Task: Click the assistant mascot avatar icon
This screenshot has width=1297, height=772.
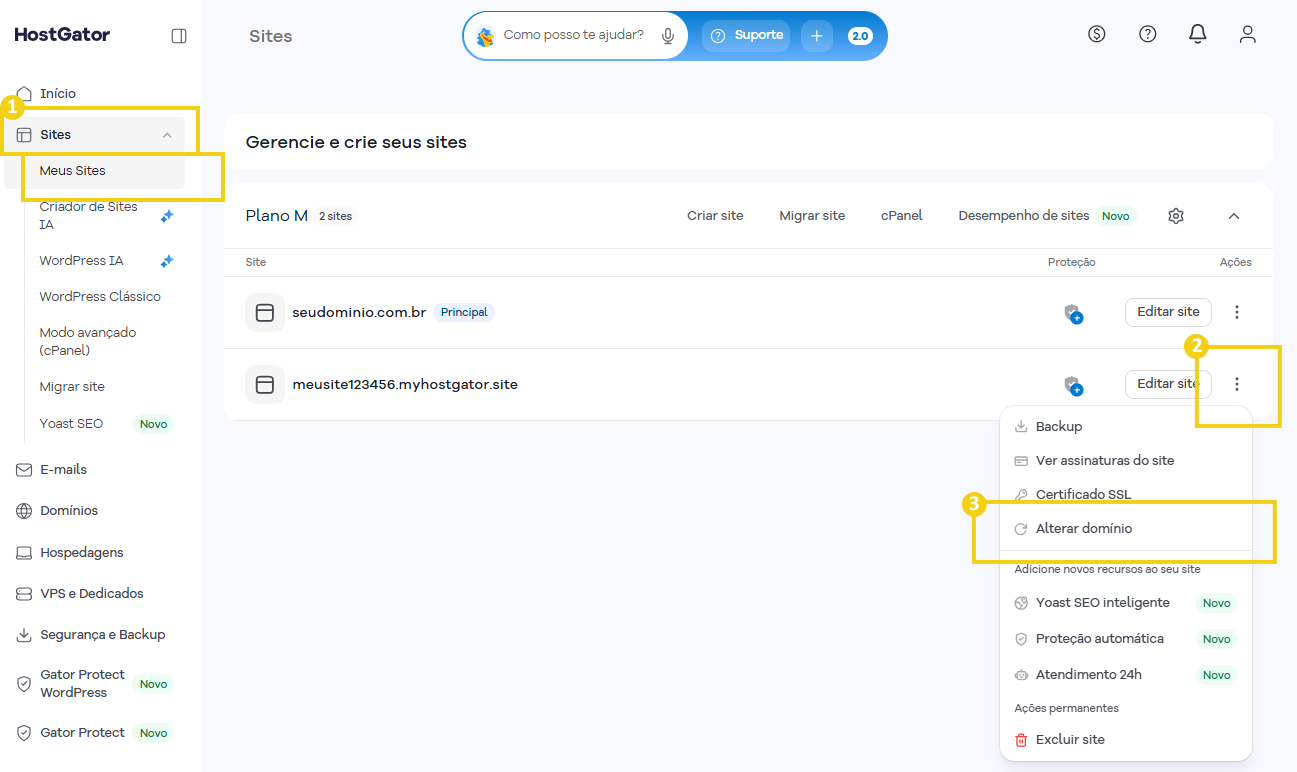Action: pos(485,36)
